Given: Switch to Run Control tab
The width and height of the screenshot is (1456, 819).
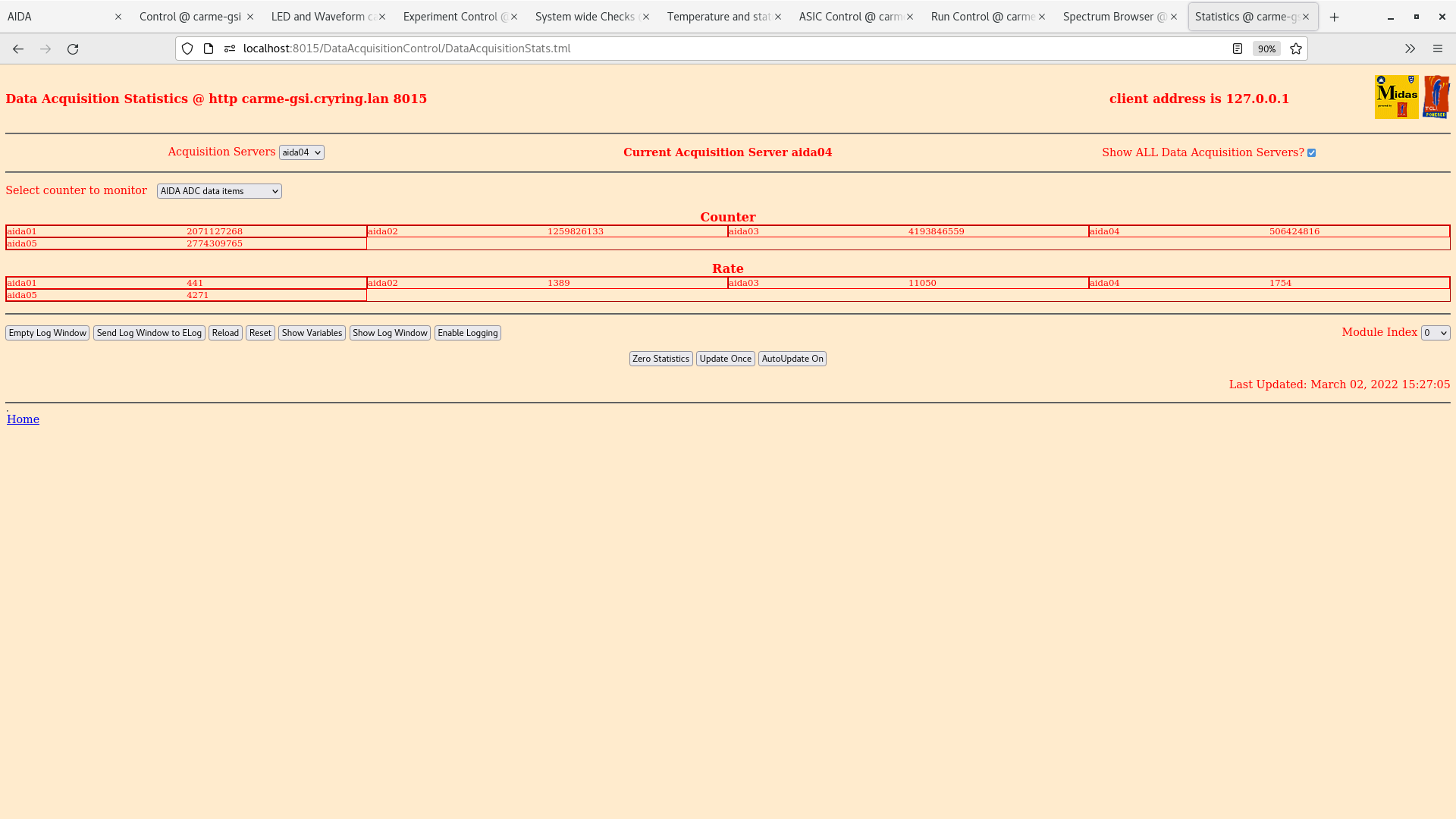Looking at the screenshot, I should tap(981, 17).
